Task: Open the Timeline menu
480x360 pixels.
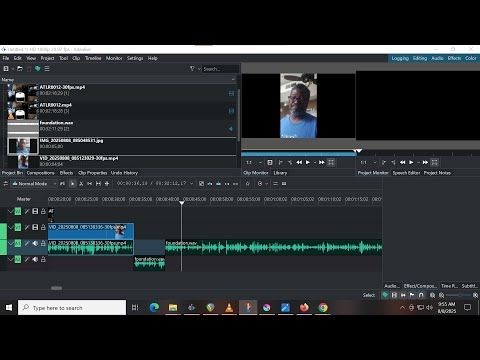Action: [x=93, y=58]
